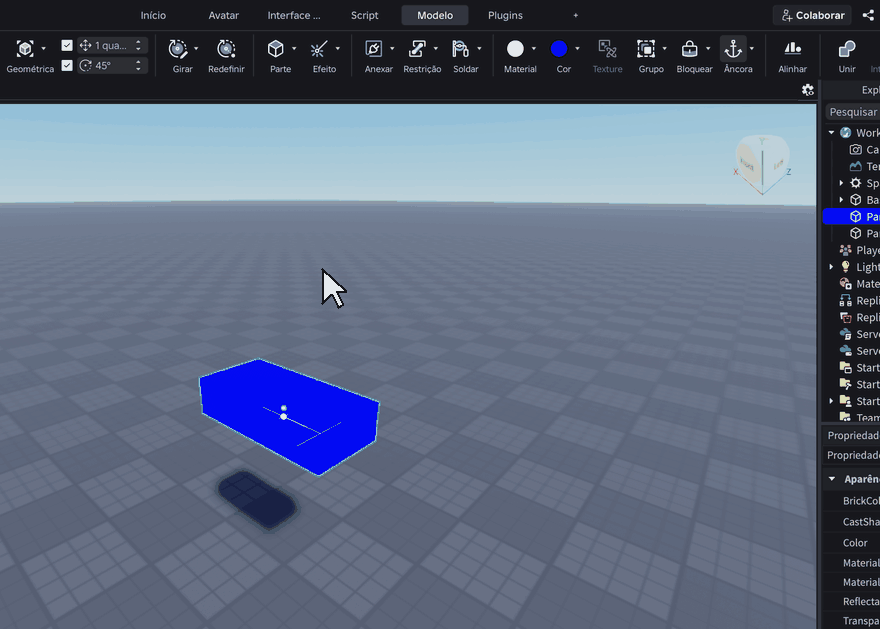Open viewport settings gear icon
880x629 pixels.
pyautogui.click(x=808, y=90)
